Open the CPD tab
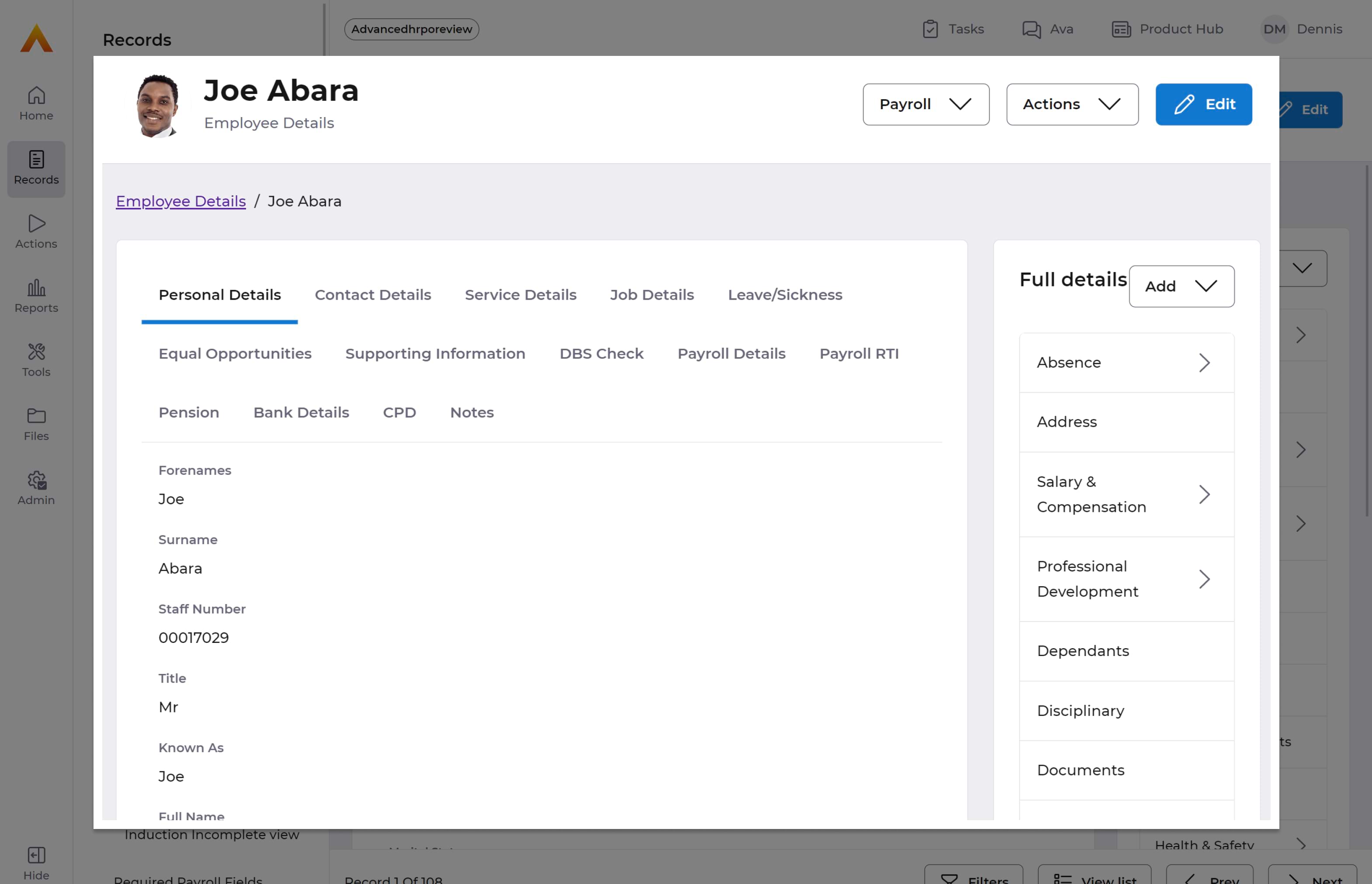Viewport: 1372px width, 884px height. click(x=399, y=413)
